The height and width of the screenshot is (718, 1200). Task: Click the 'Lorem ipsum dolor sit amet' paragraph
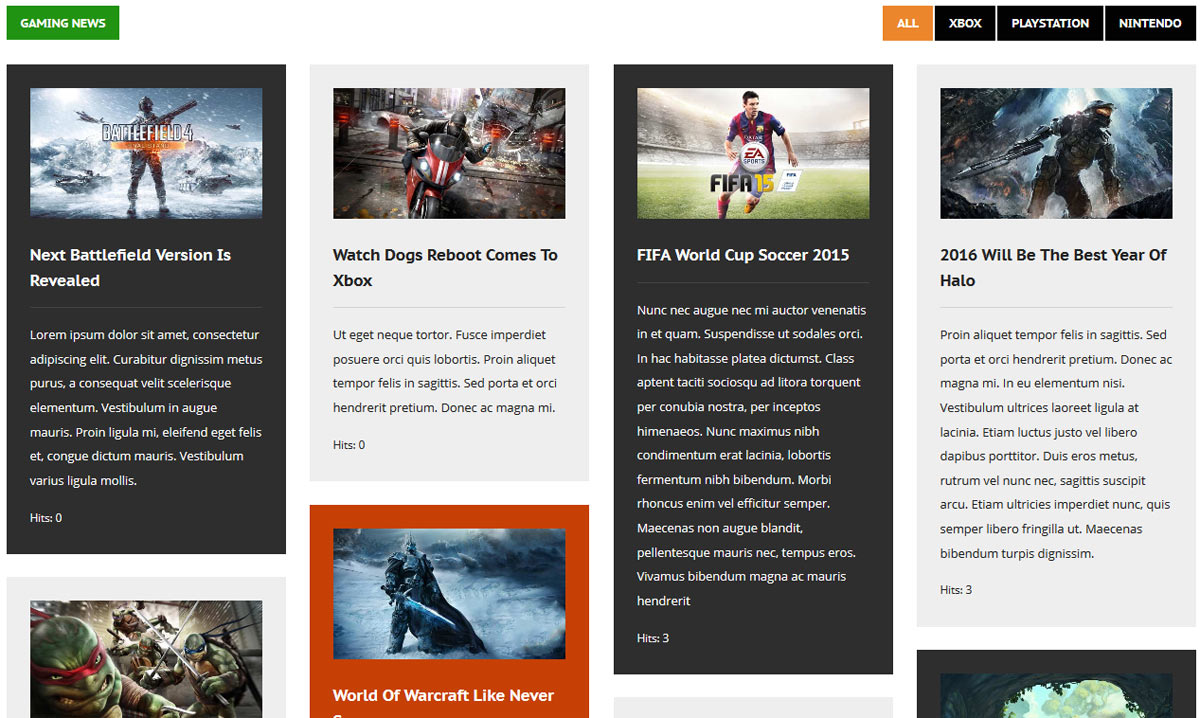[146, 408]
